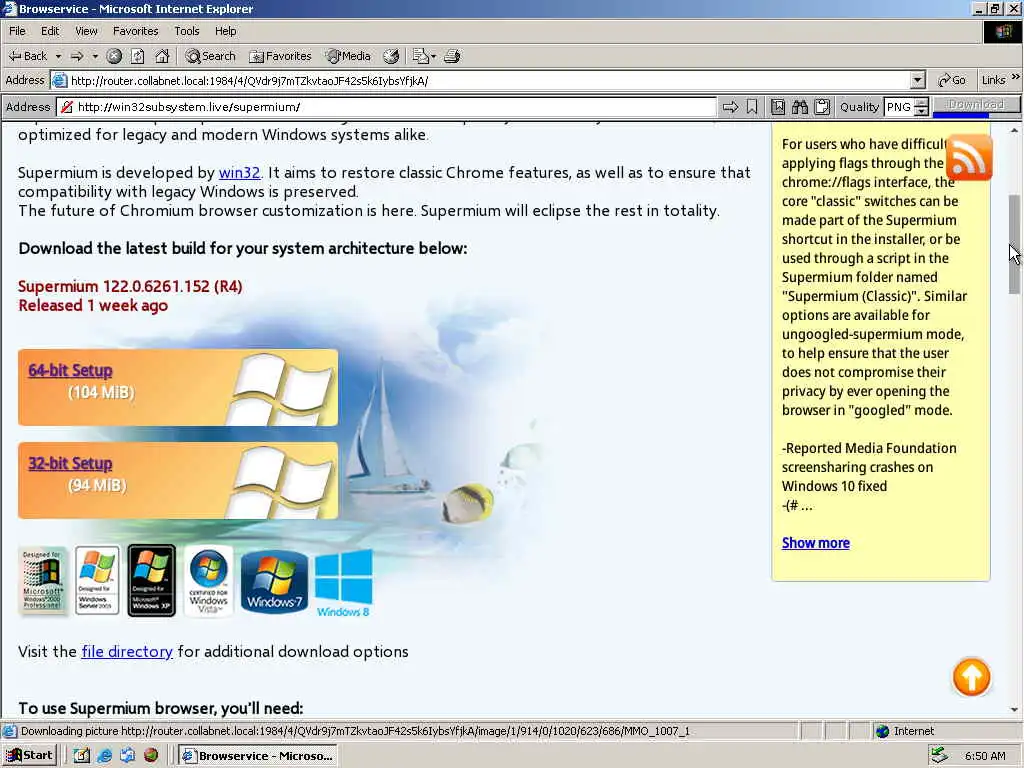Click the clipboard icon in Browservice bar
This screenshot has height=768, width=1024.
pyautogui.click(x=822, y=107)
